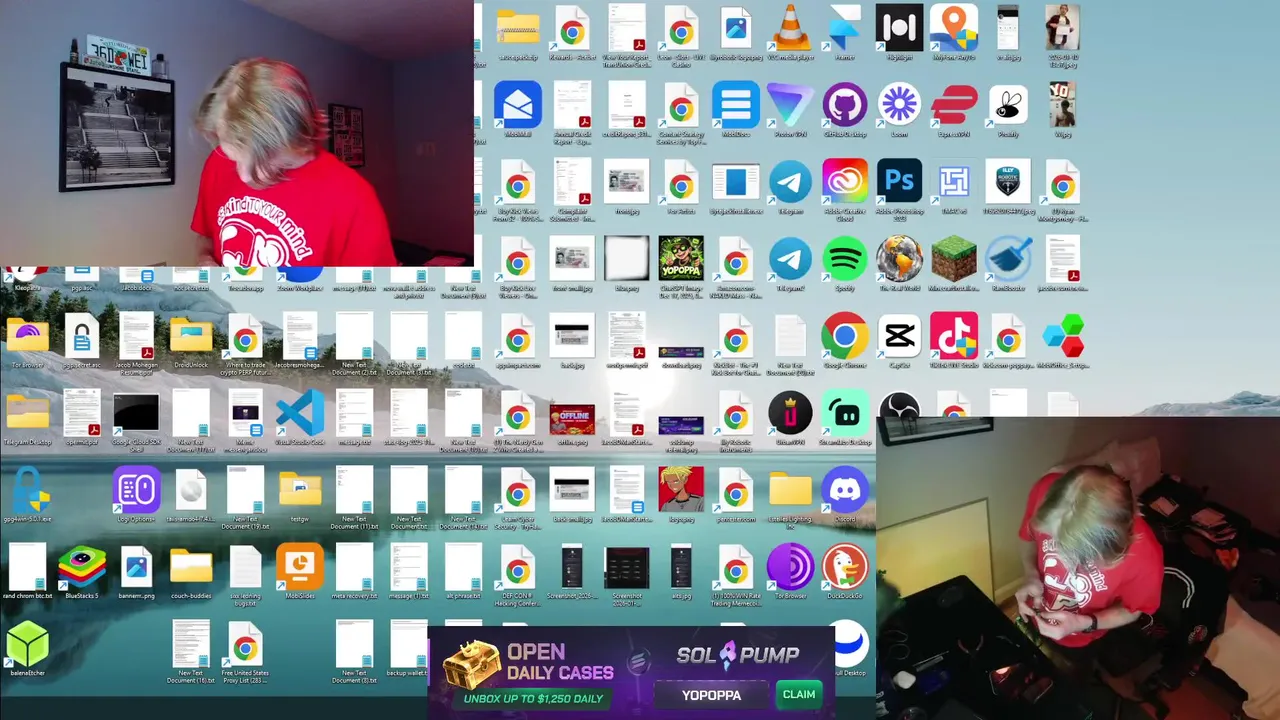The height and width of the screenshot is (720, 1280).
Task: Open the DEF CON Hacking Conference Chrome shortcut
Action: [518, 568]
